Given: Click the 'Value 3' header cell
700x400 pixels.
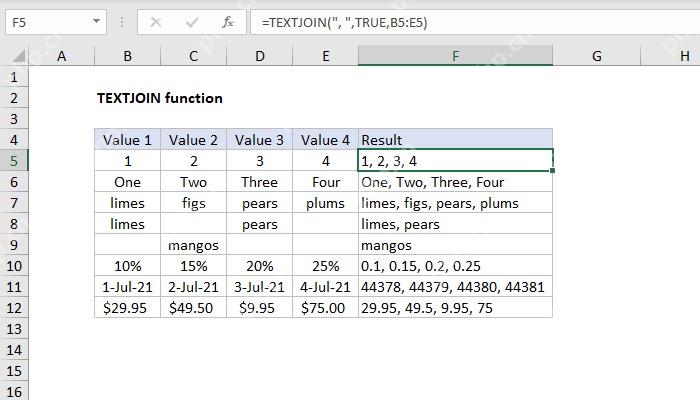Looking at the screenshot, I should click(x=259, y=140).
